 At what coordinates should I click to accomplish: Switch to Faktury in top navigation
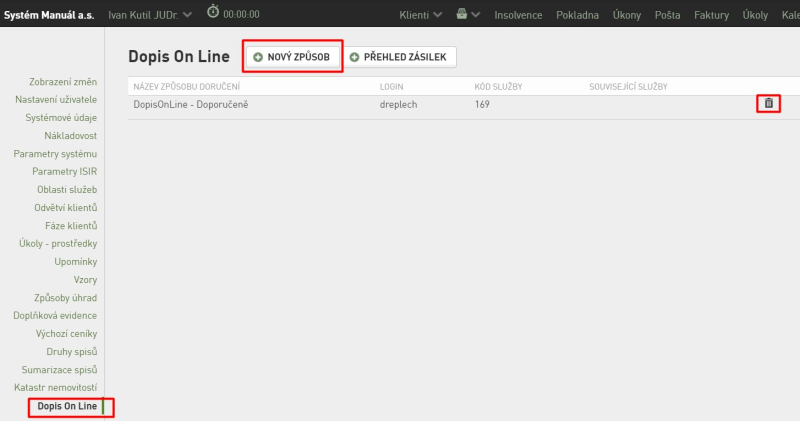711,15
